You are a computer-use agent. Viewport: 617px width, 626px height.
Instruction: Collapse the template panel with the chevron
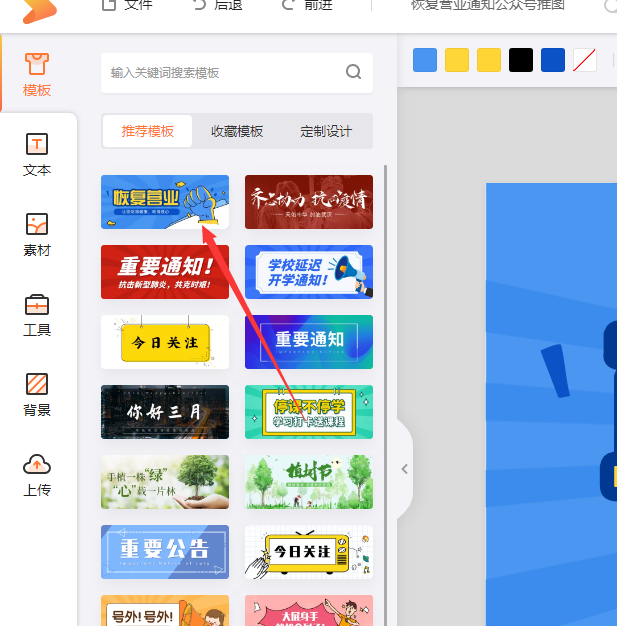point(405,469)
